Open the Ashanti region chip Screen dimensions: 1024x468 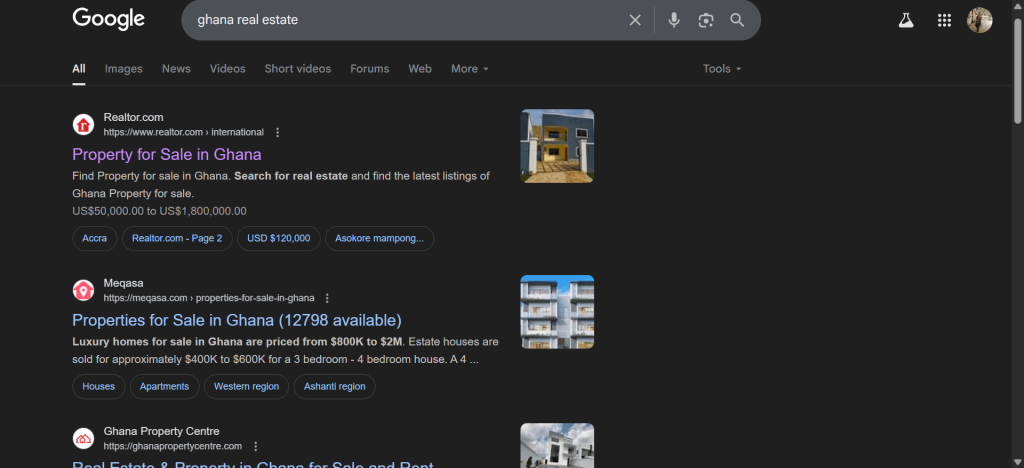point(334,386)
